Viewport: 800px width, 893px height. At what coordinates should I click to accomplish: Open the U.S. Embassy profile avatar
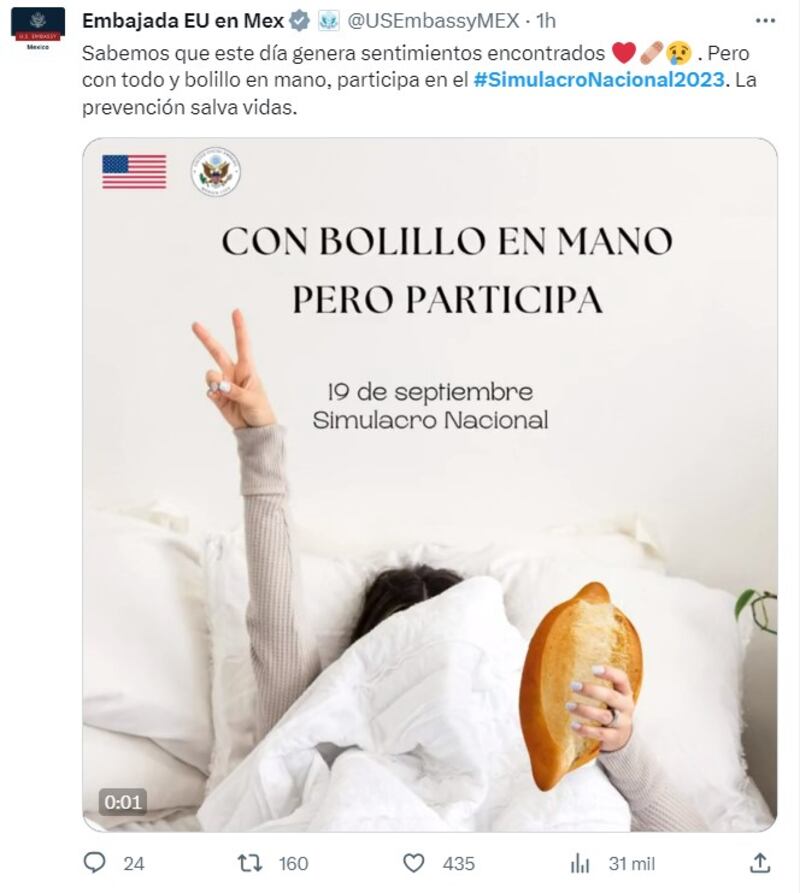pyautogui.click(x=38, y=29)
